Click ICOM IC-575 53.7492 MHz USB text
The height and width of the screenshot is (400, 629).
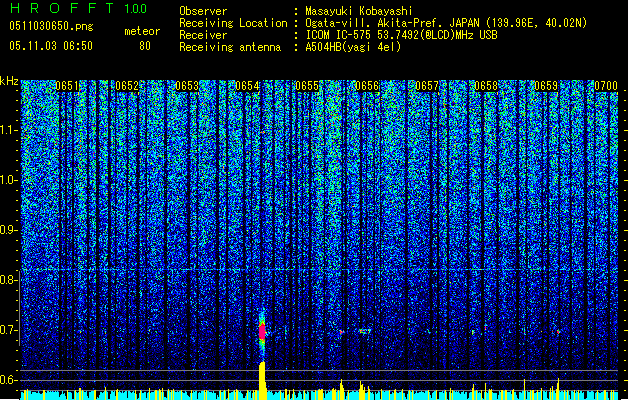402,35
